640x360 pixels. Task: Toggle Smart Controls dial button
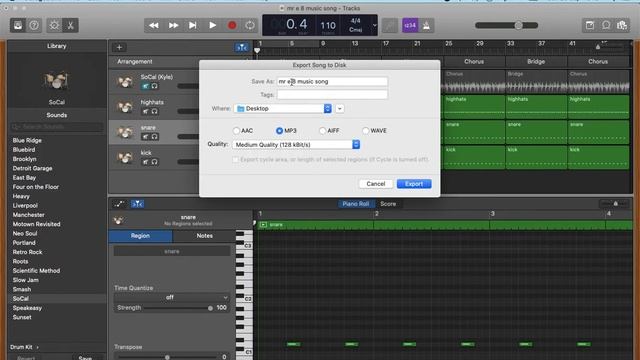coord(54,25)
